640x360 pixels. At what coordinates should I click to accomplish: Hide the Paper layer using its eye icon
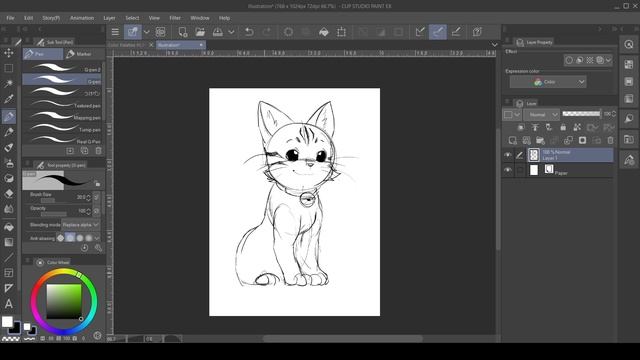(507, 170)
